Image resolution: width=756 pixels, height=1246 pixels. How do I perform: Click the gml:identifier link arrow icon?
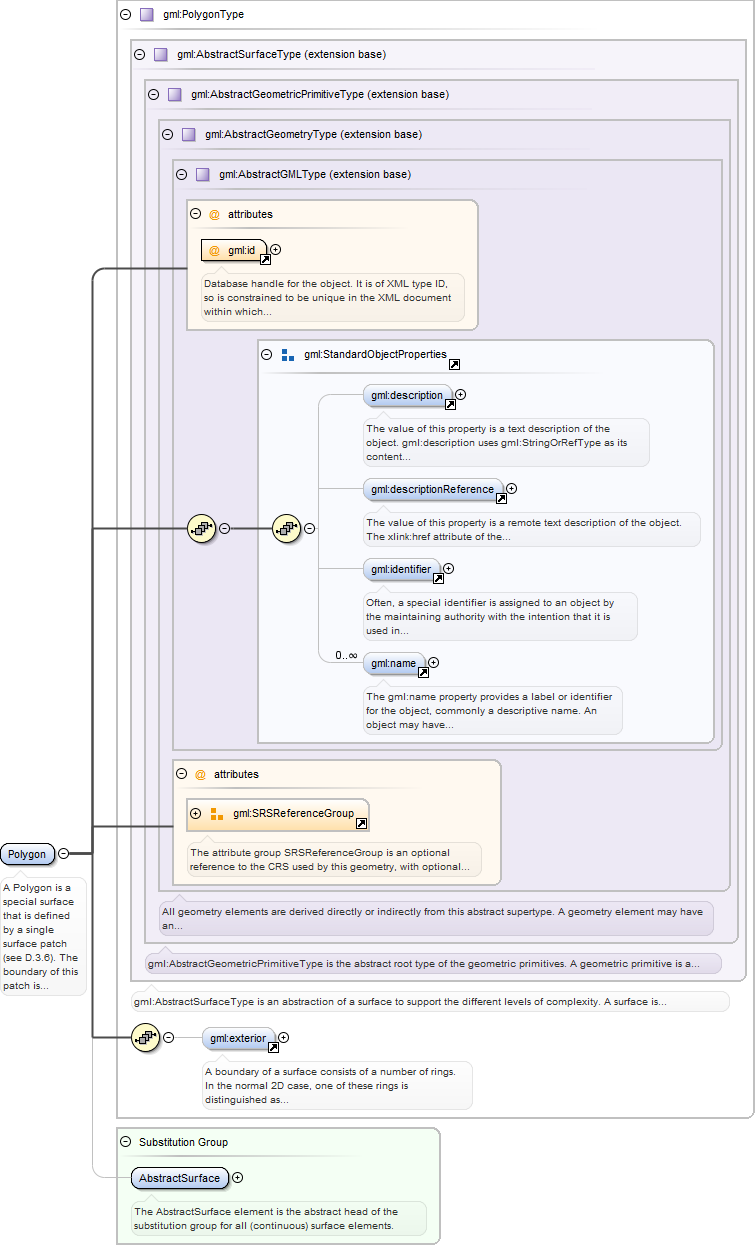point(438,578)
